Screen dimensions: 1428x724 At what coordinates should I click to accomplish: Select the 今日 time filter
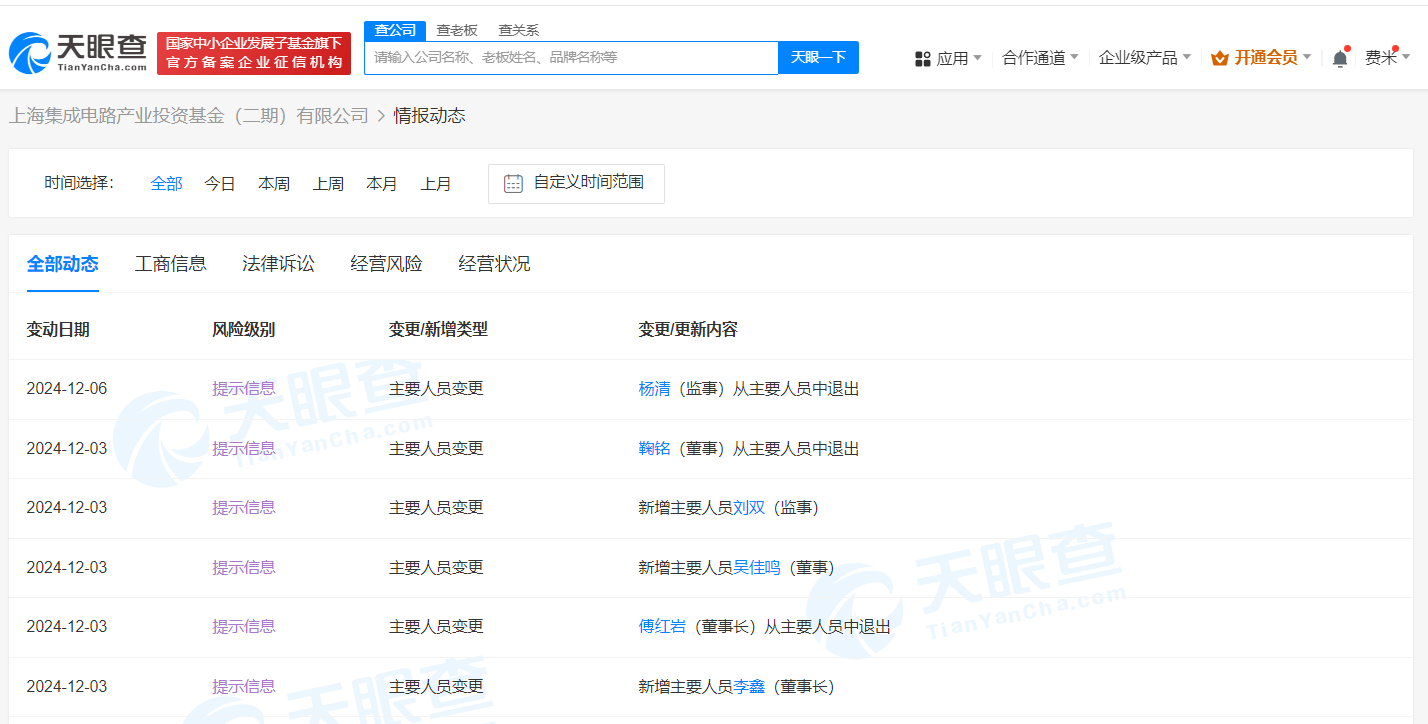(x=220, y=184)
